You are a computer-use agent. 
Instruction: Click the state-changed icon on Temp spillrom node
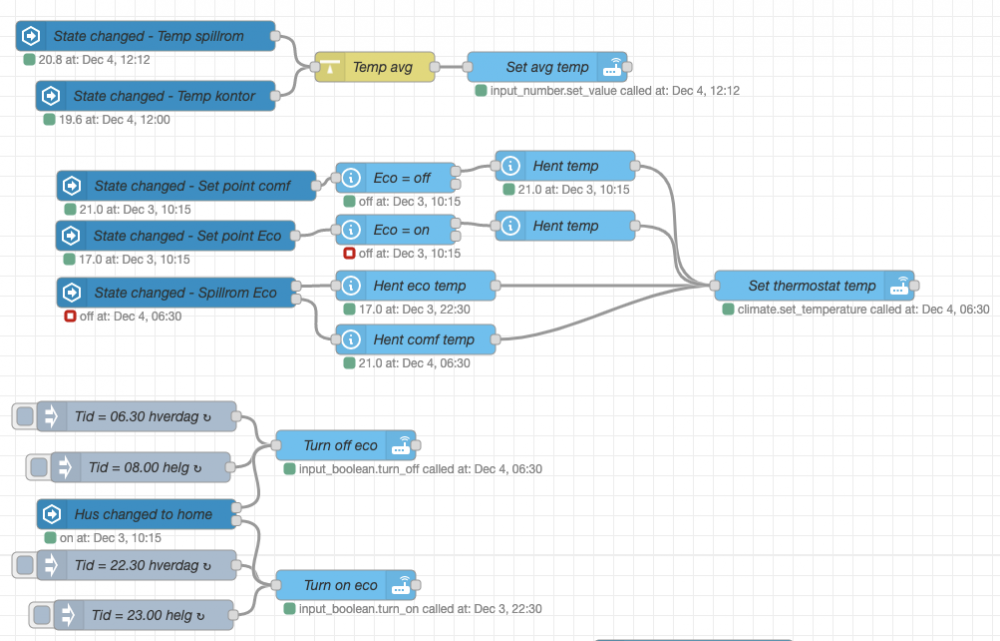pos(31,37)
